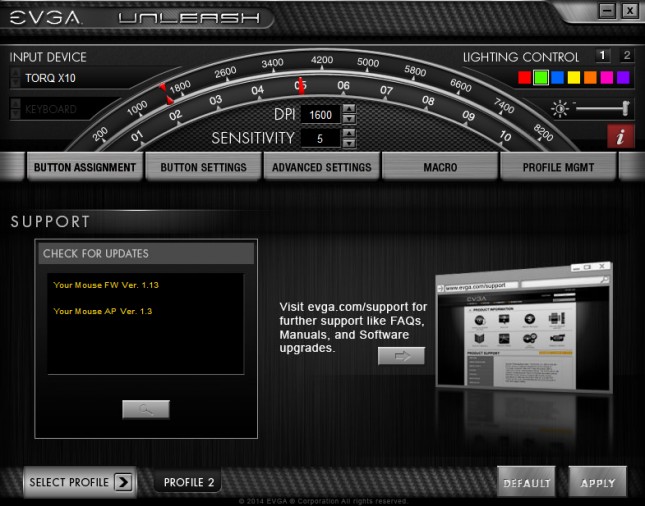Image resolution: width=645 pixels, height=506 pixels.
Task: Switch to Macro tab
Action: coord(440,167)
